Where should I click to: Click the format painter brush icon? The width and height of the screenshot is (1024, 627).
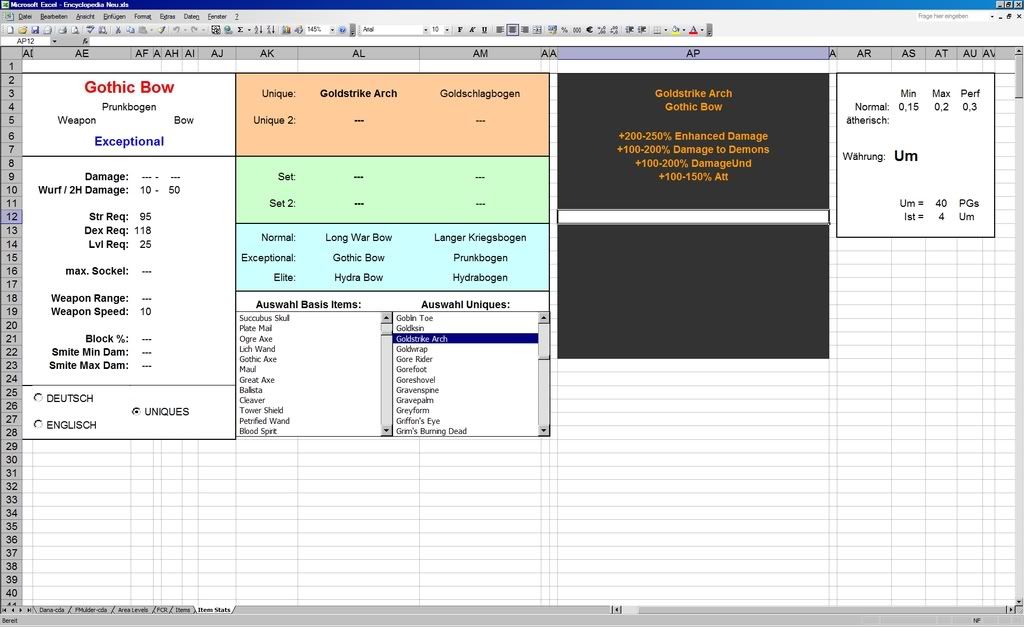[x=161, y=29]
